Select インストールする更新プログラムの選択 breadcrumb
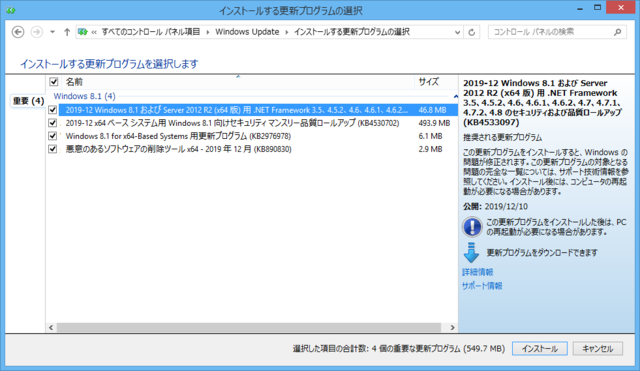The width and height of the screenshot is (640, 371). coord(351,32)
